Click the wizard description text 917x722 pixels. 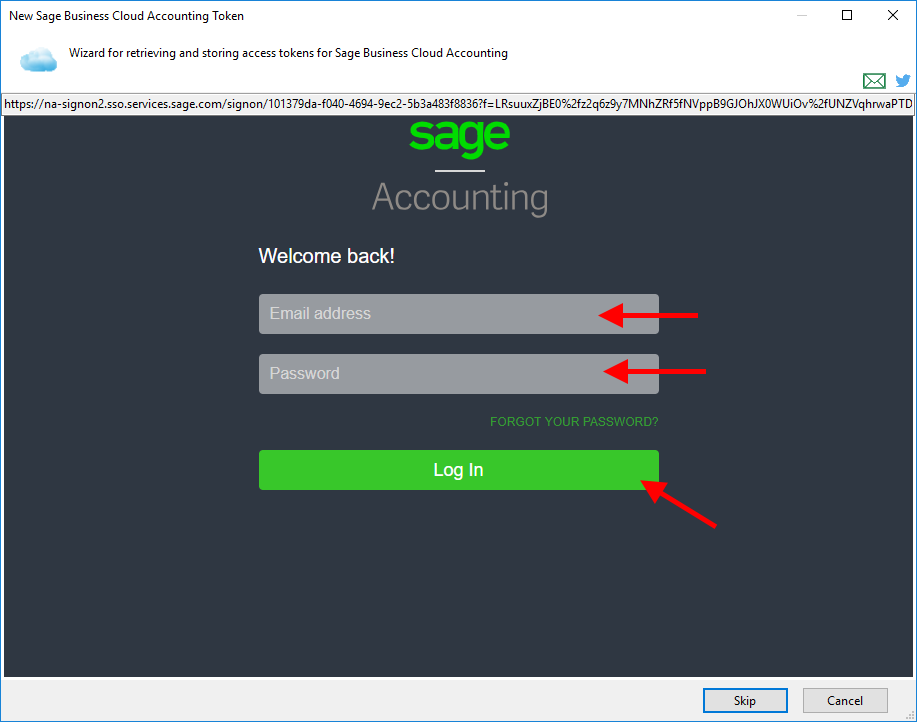tap(288, 53)
